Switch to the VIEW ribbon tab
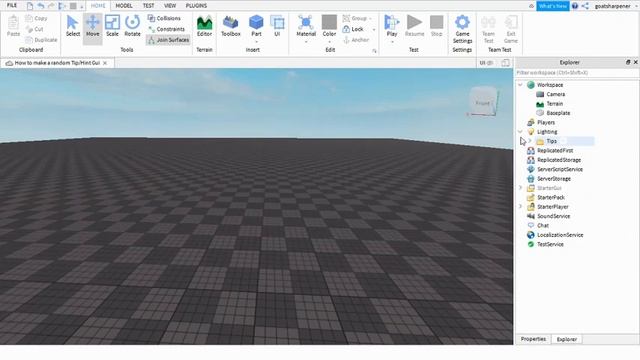This screenshot has width=640, height=360. [x=170, y=6]
